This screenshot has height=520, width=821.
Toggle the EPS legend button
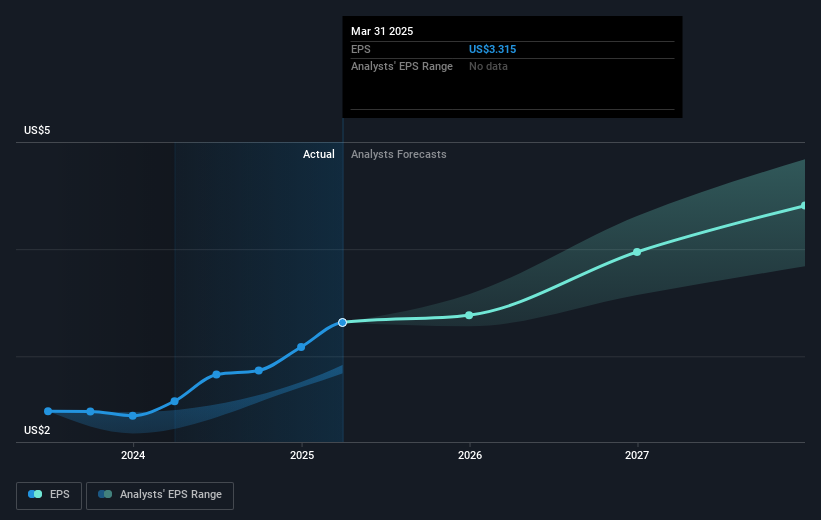click(49, 495)
